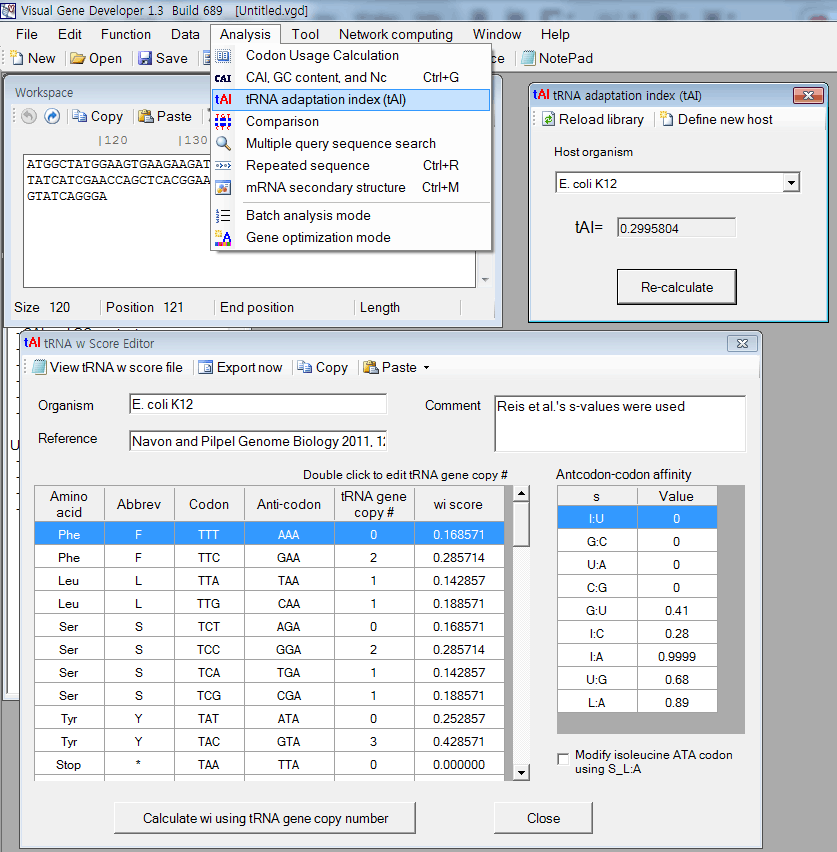Click the Open folder toolbar icon
This screenshot has height=852, width=837.
coord(78,58)
